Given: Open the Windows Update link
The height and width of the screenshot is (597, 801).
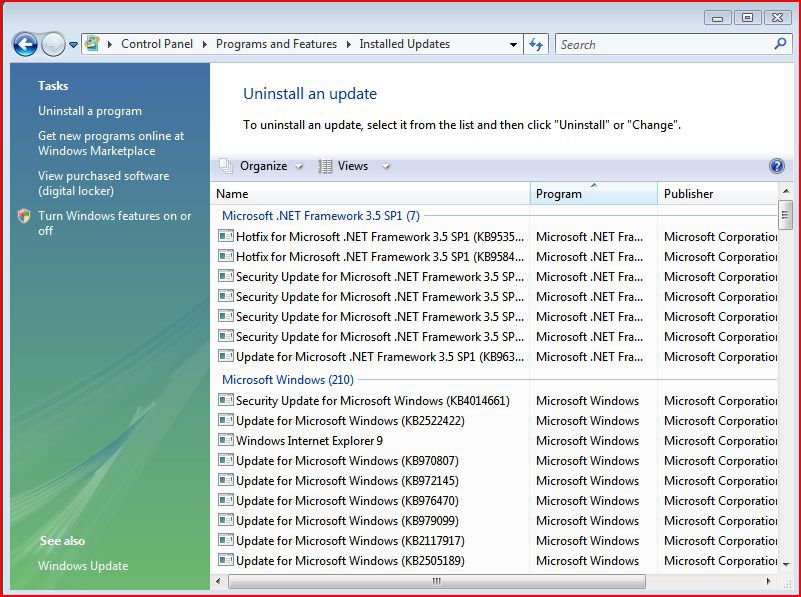Looking at the screenshot, I should point(83,566).
